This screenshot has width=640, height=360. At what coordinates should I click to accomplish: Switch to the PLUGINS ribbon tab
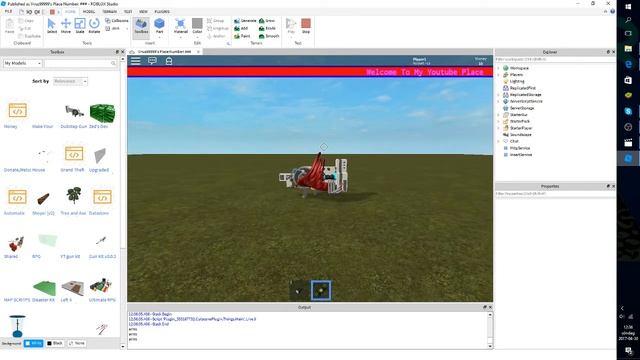pos(162,11)
